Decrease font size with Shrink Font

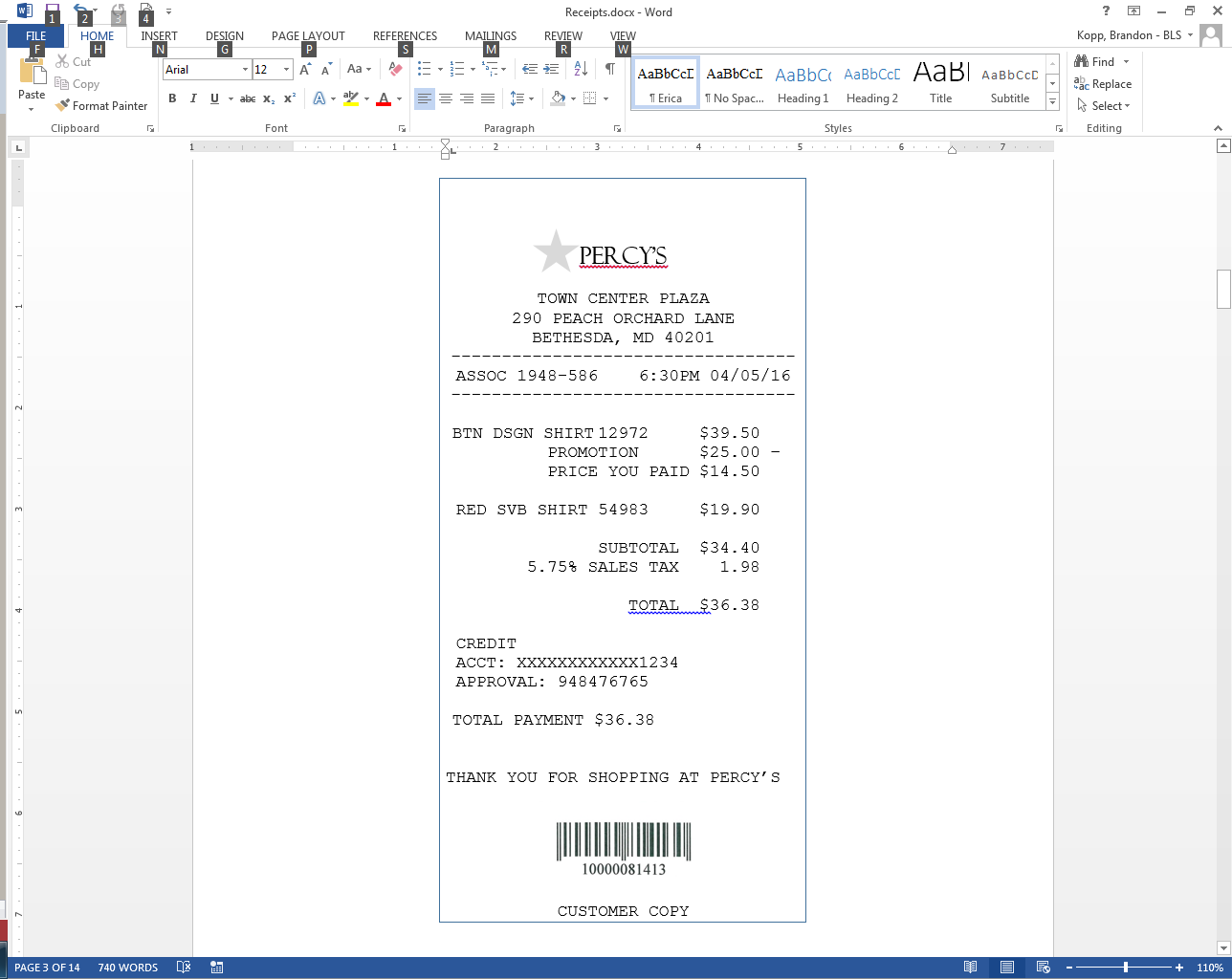[x=327, y=69]
